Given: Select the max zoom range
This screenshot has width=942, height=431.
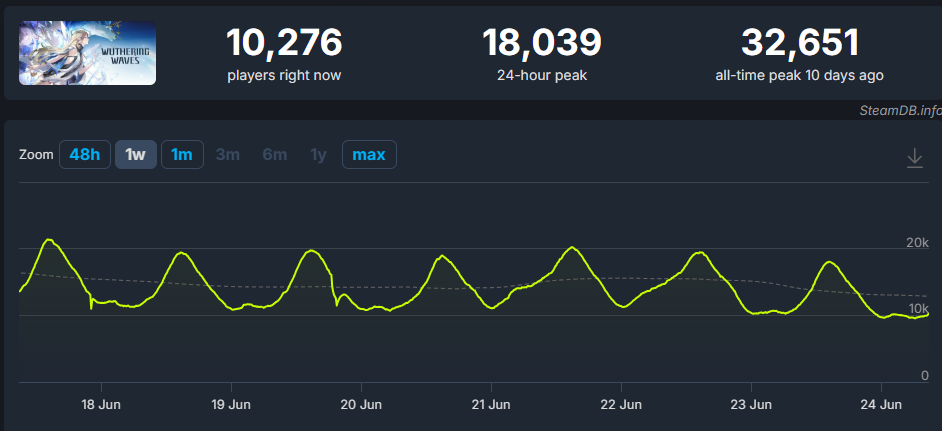Looking at the screenshot, I should coord(369,154).
